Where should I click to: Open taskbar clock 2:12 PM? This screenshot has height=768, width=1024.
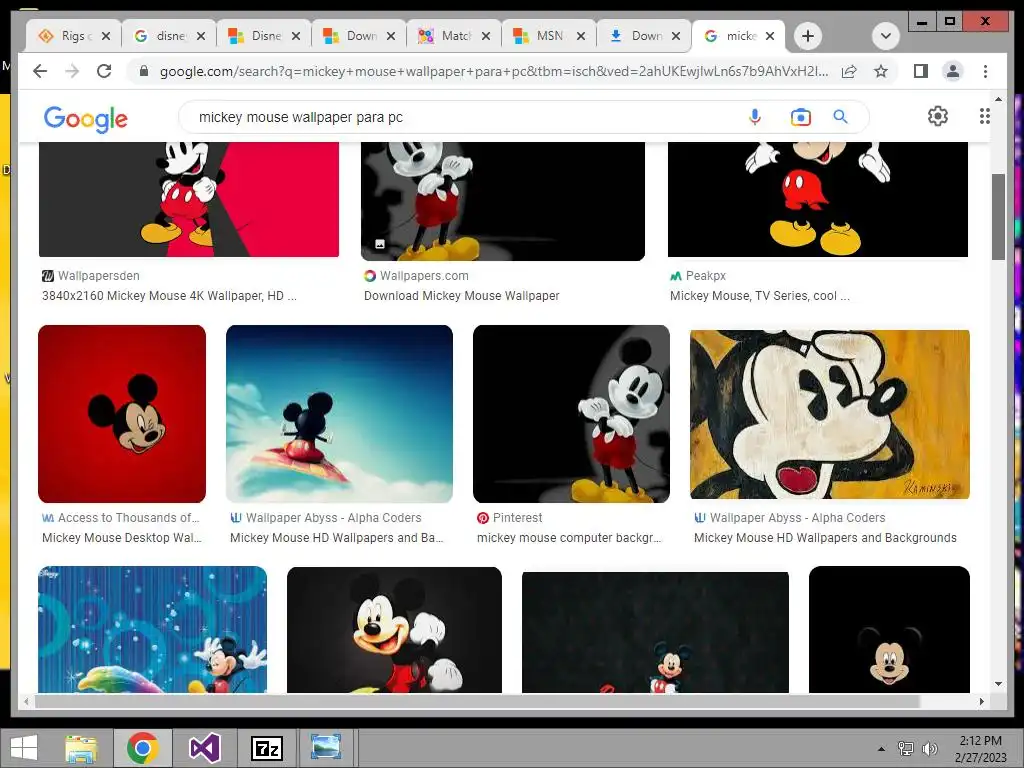(x=980, y=748)
